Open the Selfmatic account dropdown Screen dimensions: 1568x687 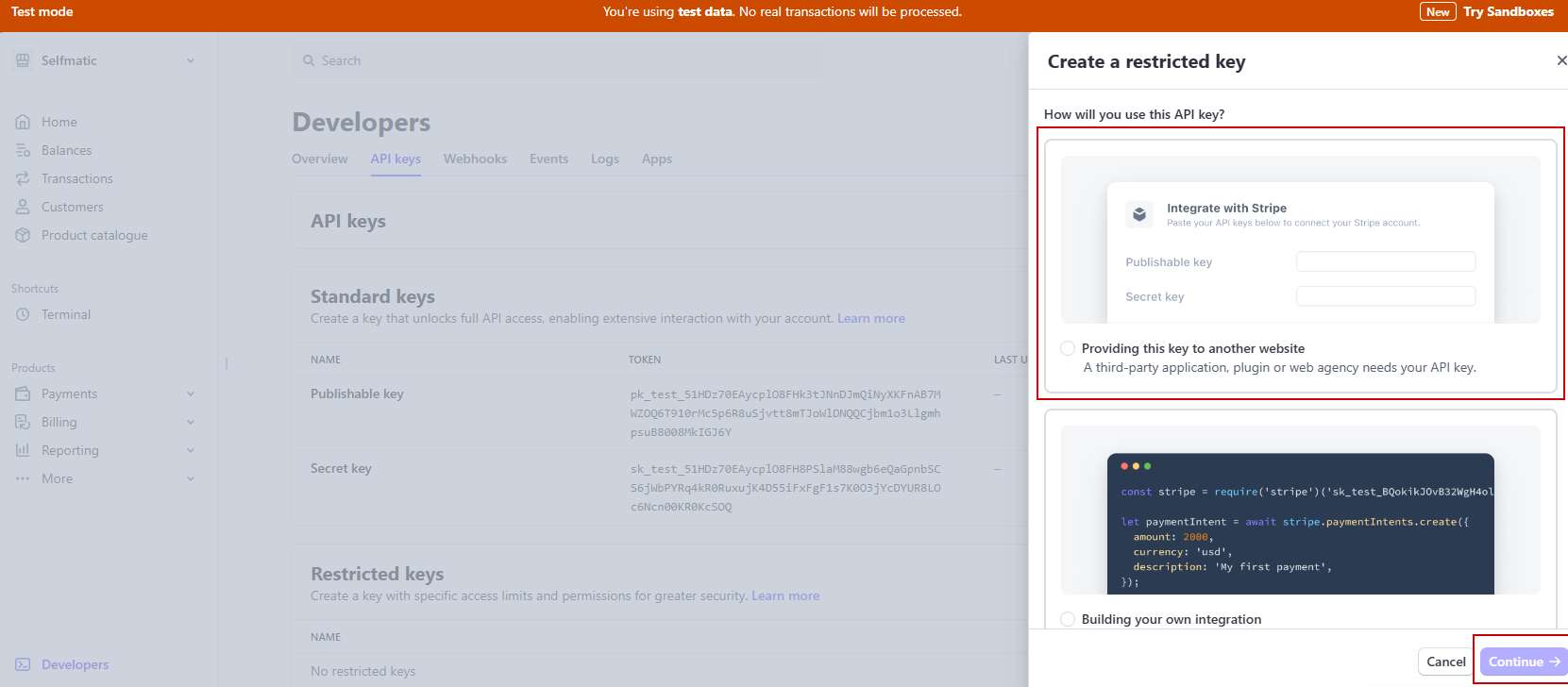107,60
